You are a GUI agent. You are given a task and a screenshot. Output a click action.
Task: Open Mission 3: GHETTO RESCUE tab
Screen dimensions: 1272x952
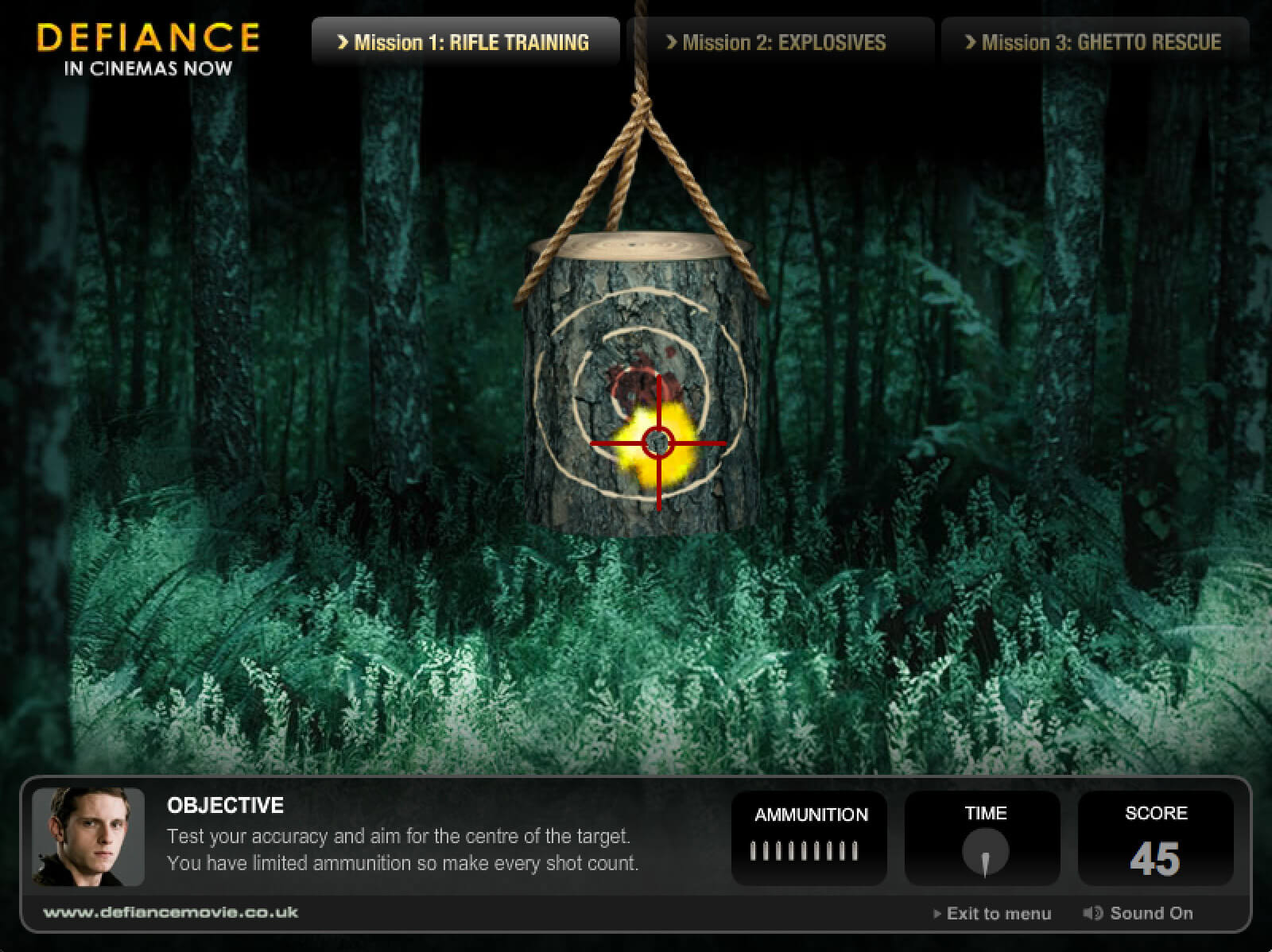coord(1095,42)
